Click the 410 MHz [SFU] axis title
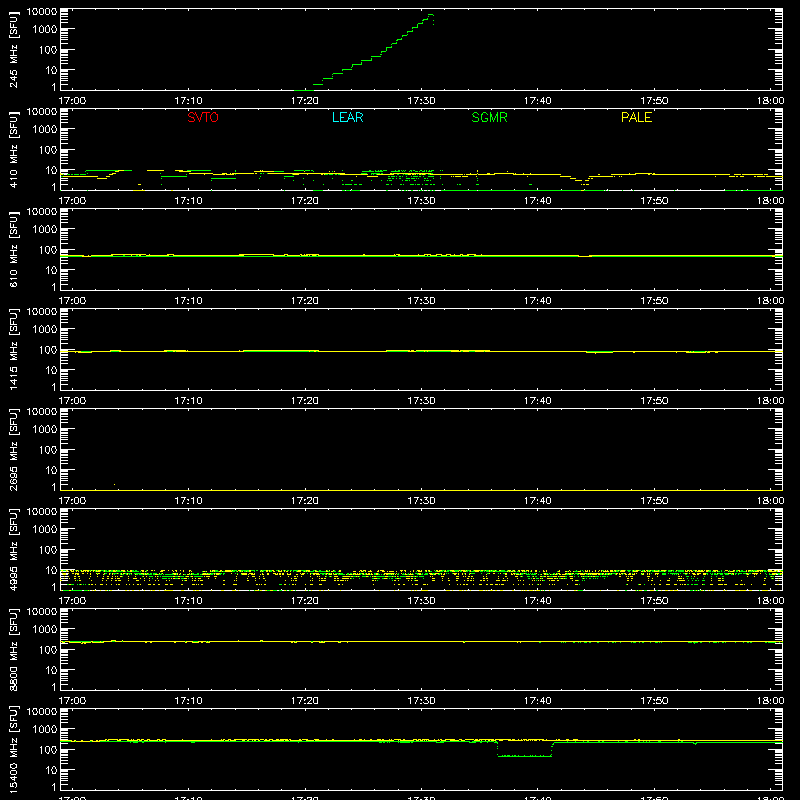The image size is (800, 800). (14, 149)
